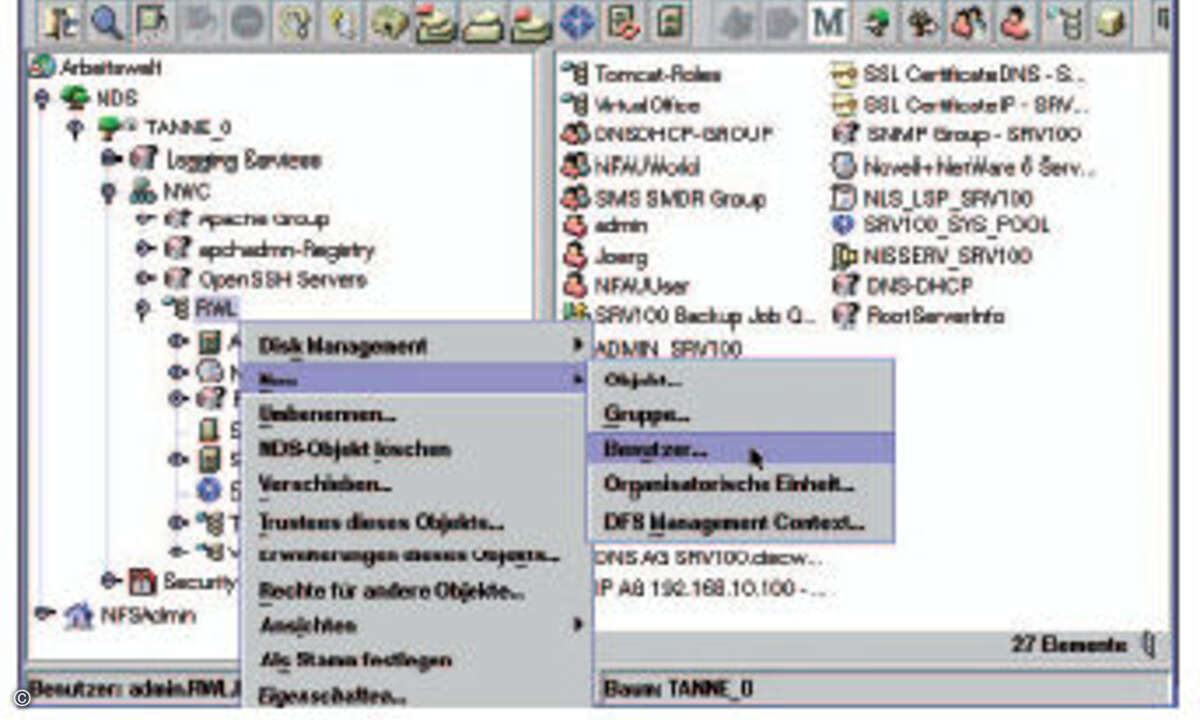
Task: Collapse the NDS tree node
Action: coord(41,98)
